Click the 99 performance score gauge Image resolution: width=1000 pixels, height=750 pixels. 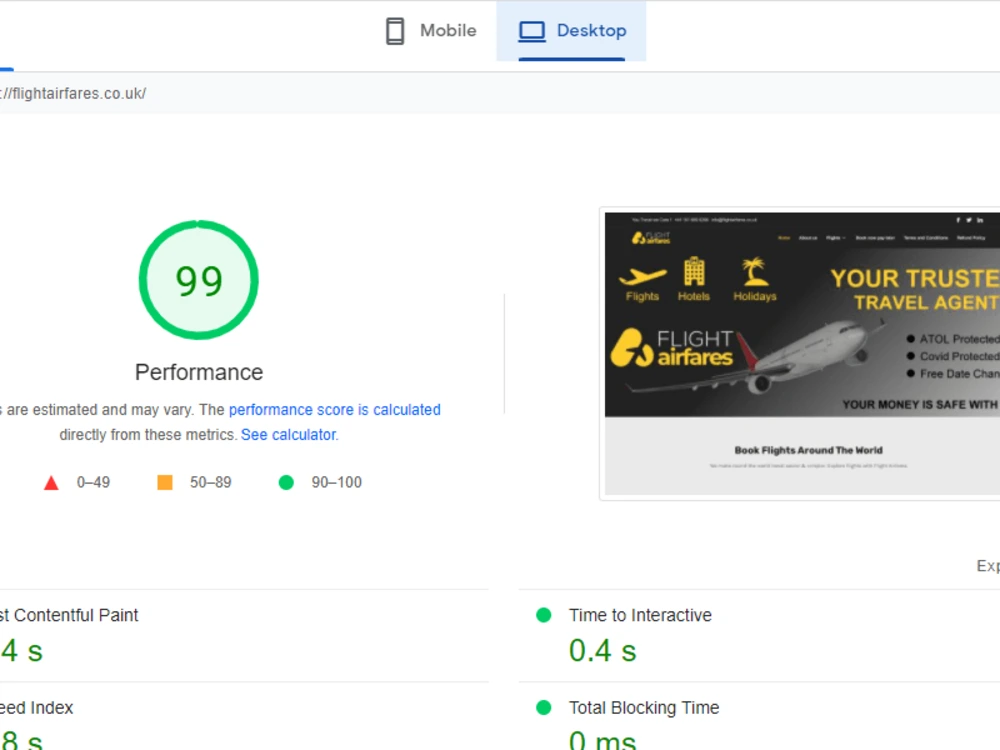pos(198,280)
